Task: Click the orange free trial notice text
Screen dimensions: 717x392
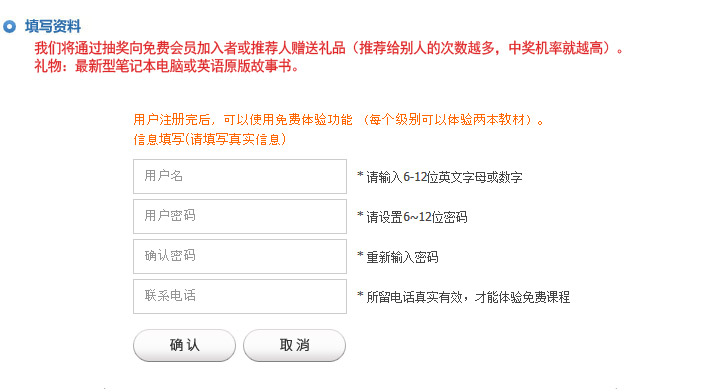Action: [339, 120]
